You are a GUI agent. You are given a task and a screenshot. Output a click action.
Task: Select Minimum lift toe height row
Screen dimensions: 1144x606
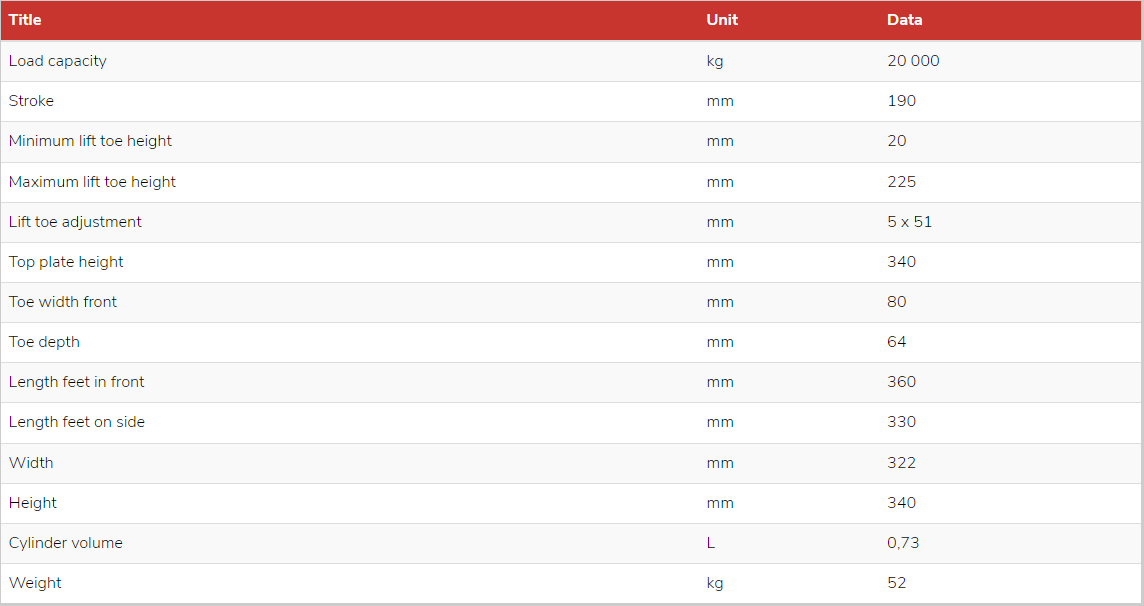point(571,141)
